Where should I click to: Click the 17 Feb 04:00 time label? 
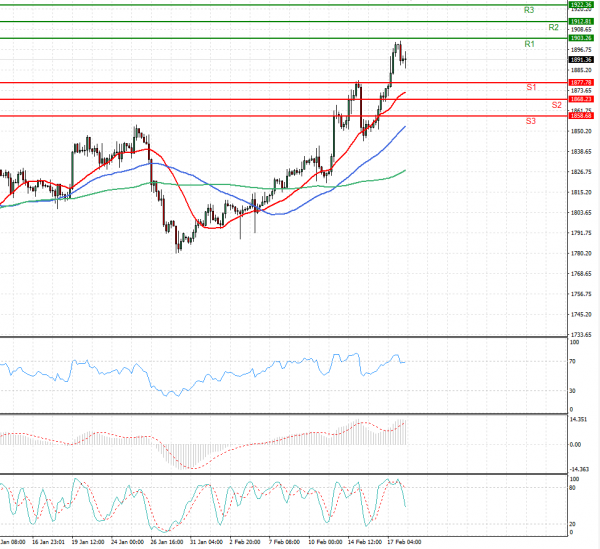(404, 542)
